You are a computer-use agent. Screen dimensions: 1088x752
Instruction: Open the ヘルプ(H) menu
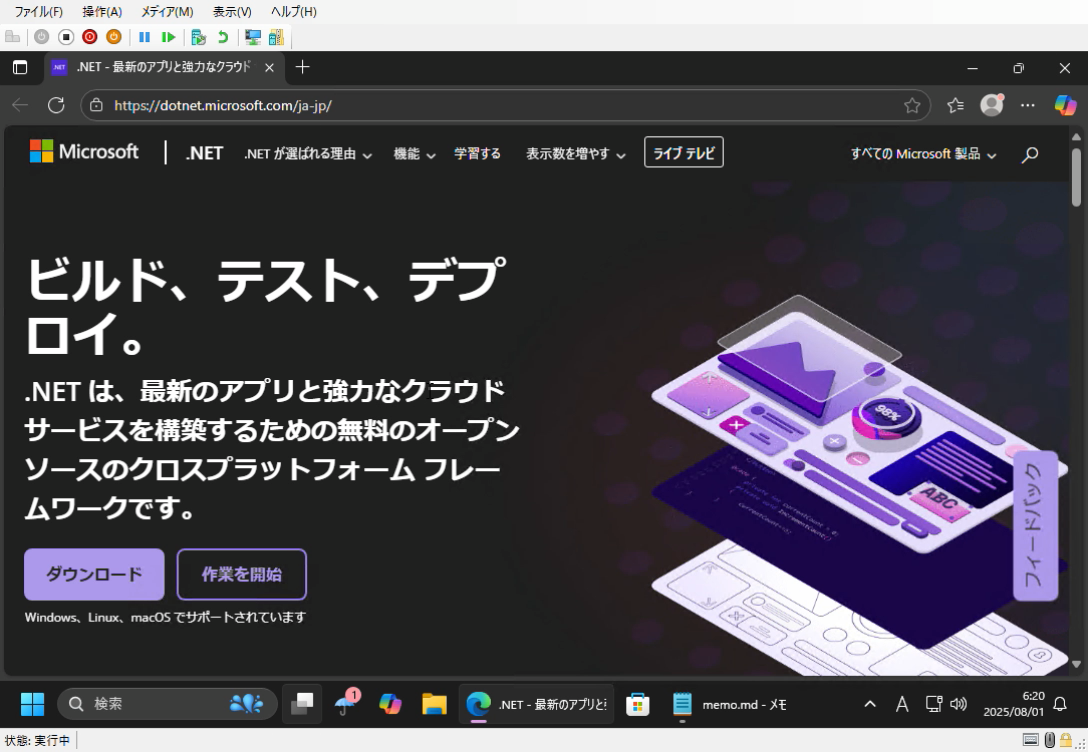294,12
